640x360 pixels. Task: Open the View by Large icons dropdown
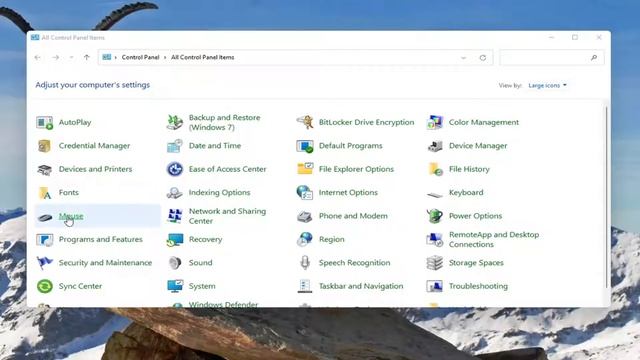(547, 85)
